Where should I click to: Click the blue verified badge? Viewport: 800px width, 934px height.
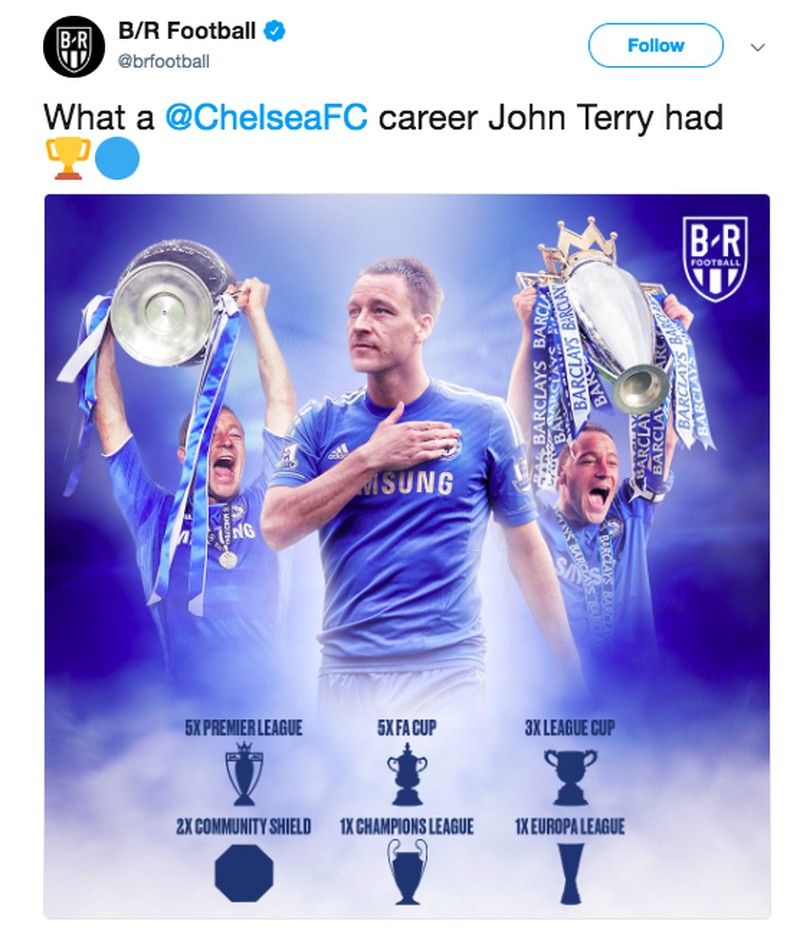click(275, 32)
